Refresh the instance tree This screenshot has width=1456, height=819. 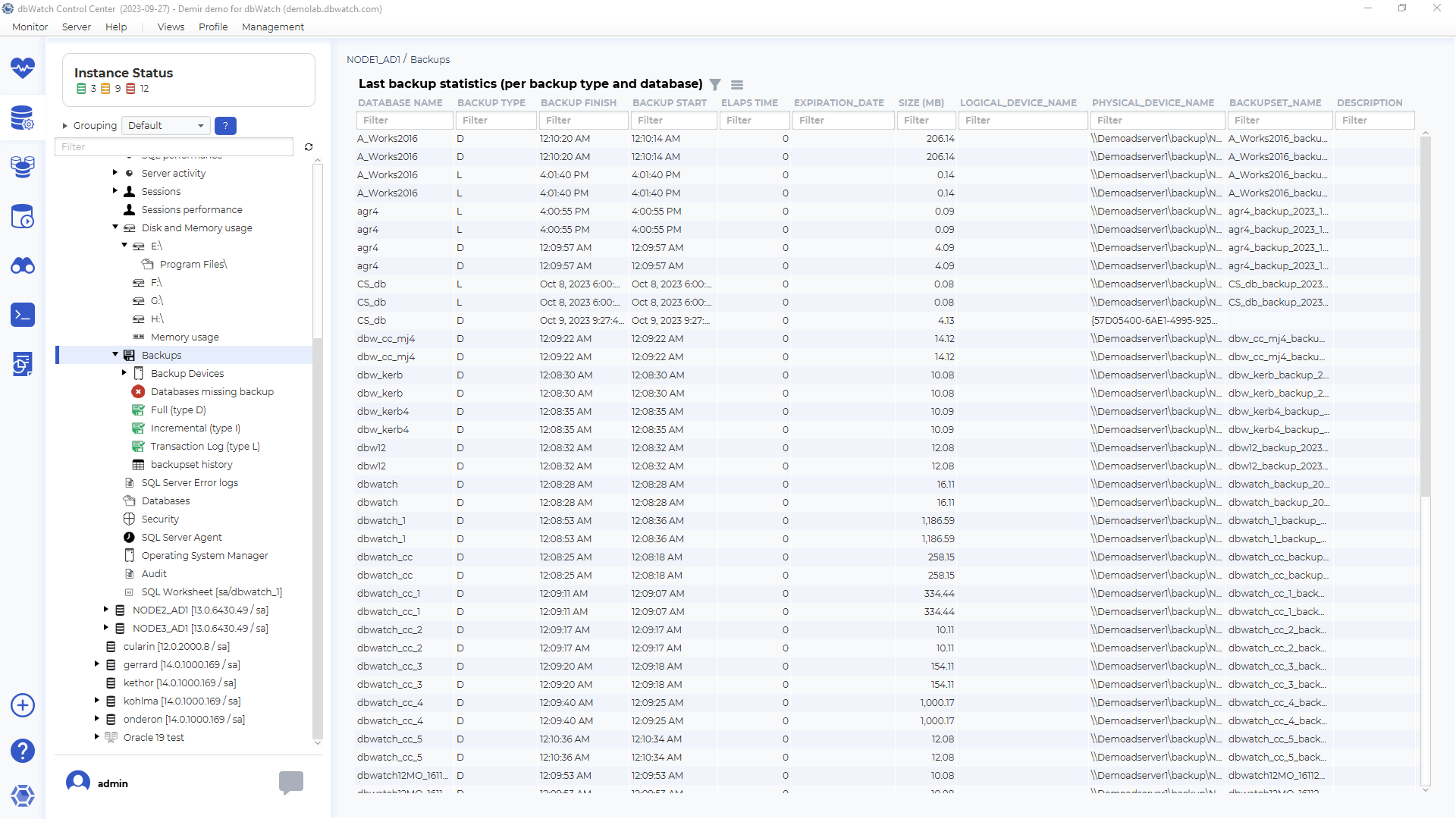coord(309,147)
